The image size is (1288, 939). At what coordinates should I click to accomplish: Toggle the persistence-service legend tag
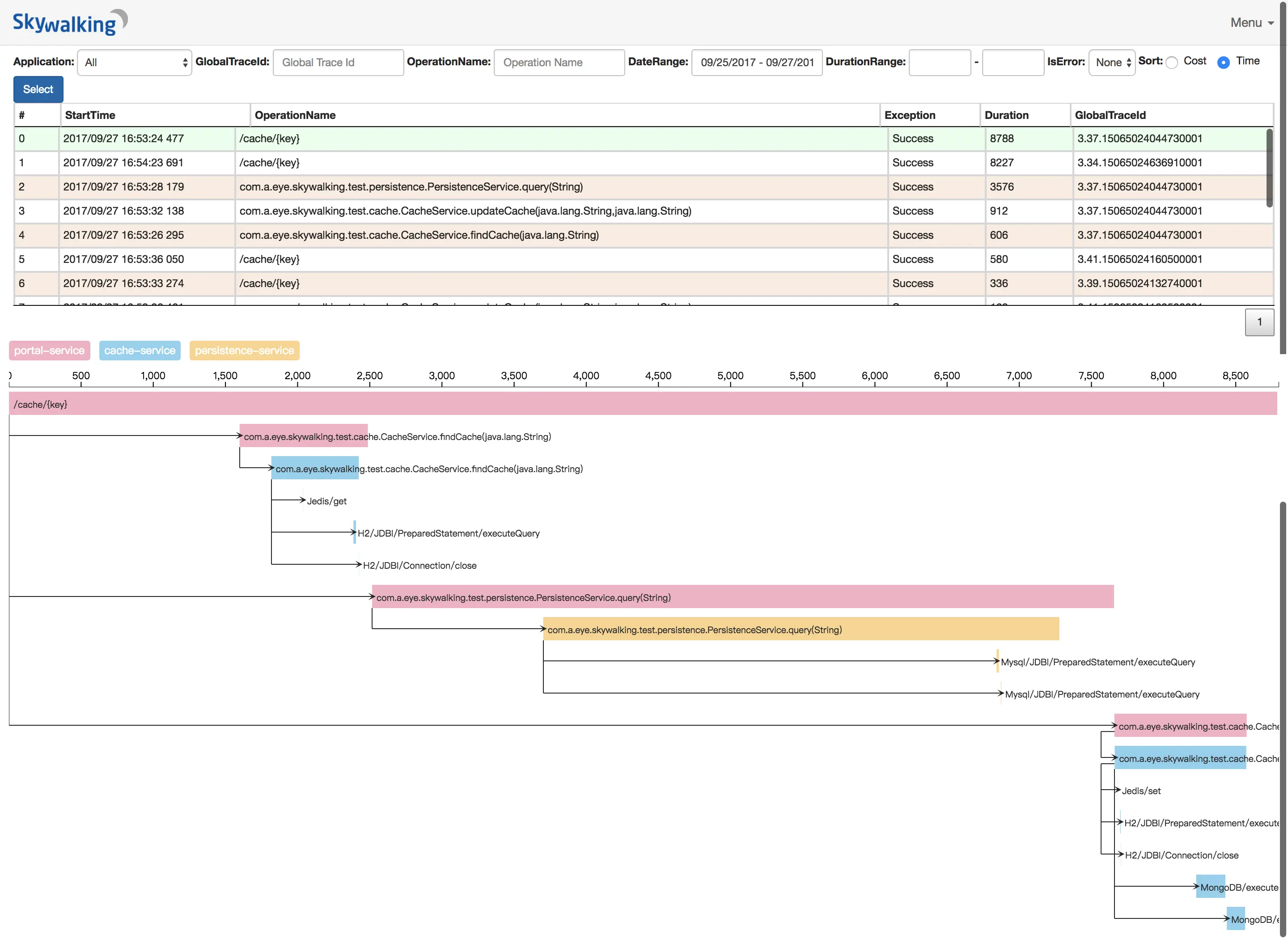(245, 351)
